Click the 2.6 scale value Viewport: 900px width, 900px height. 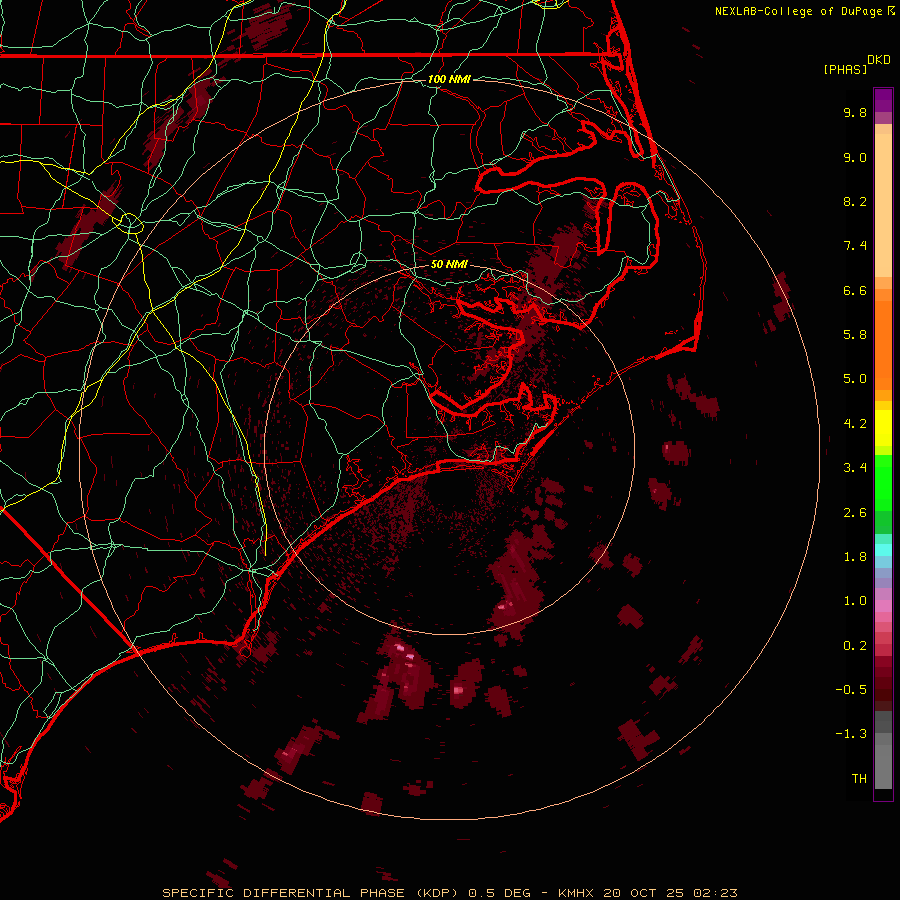[855, 513]
